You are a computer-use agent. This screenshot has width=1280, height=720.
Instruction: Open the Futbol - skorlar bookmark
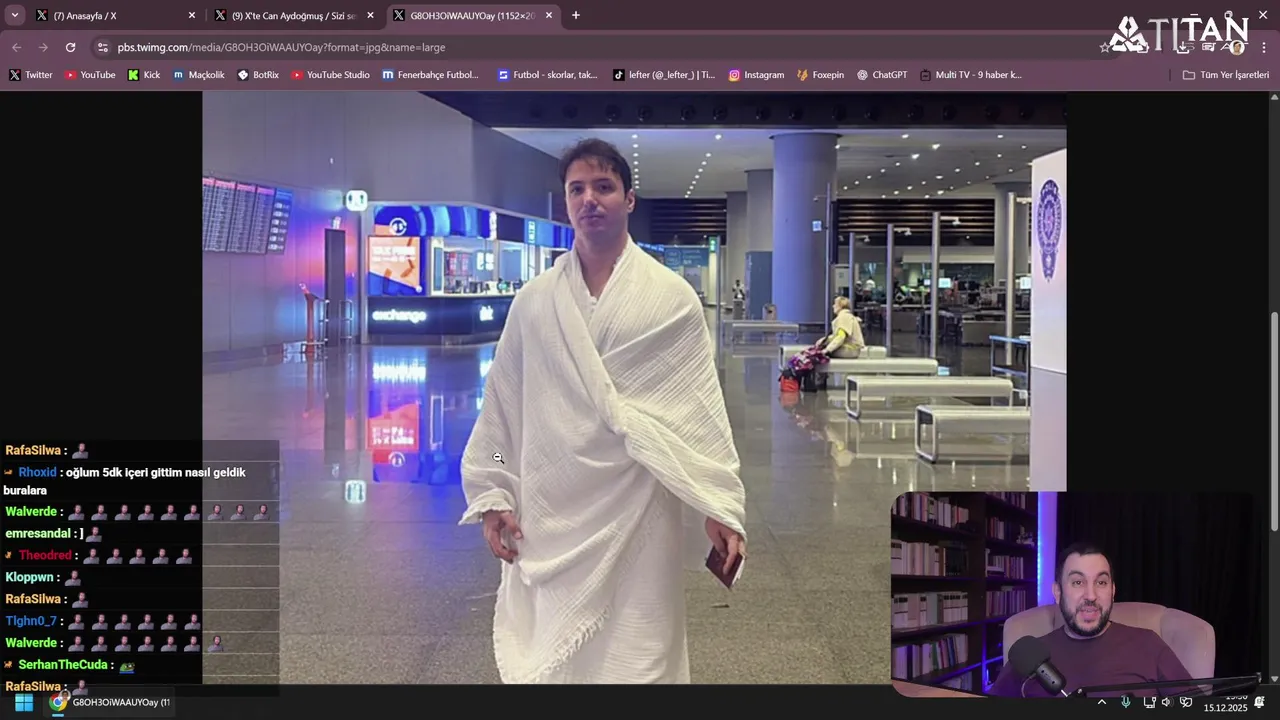coord(548,75)
